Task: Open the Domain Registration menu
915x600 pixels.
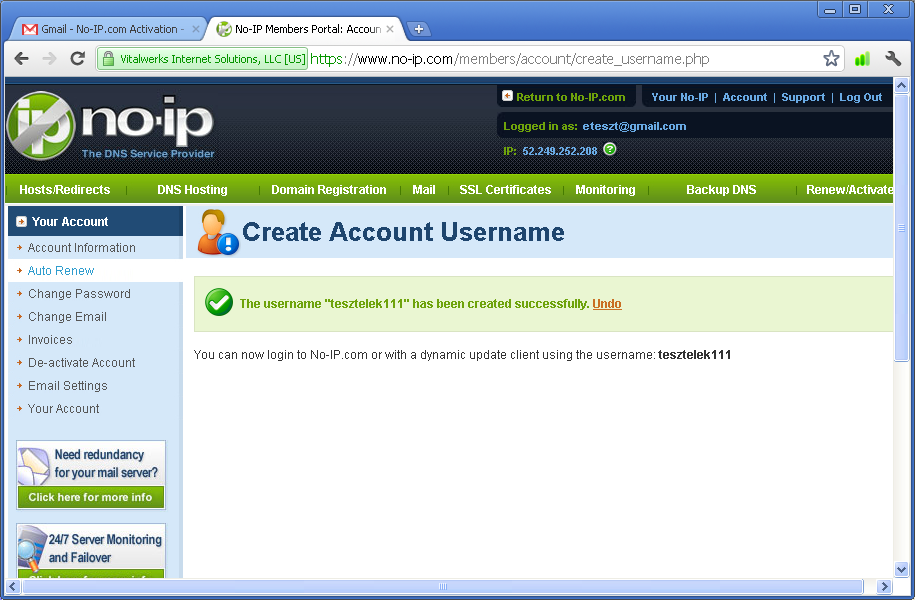Action: tap(329, 190)
